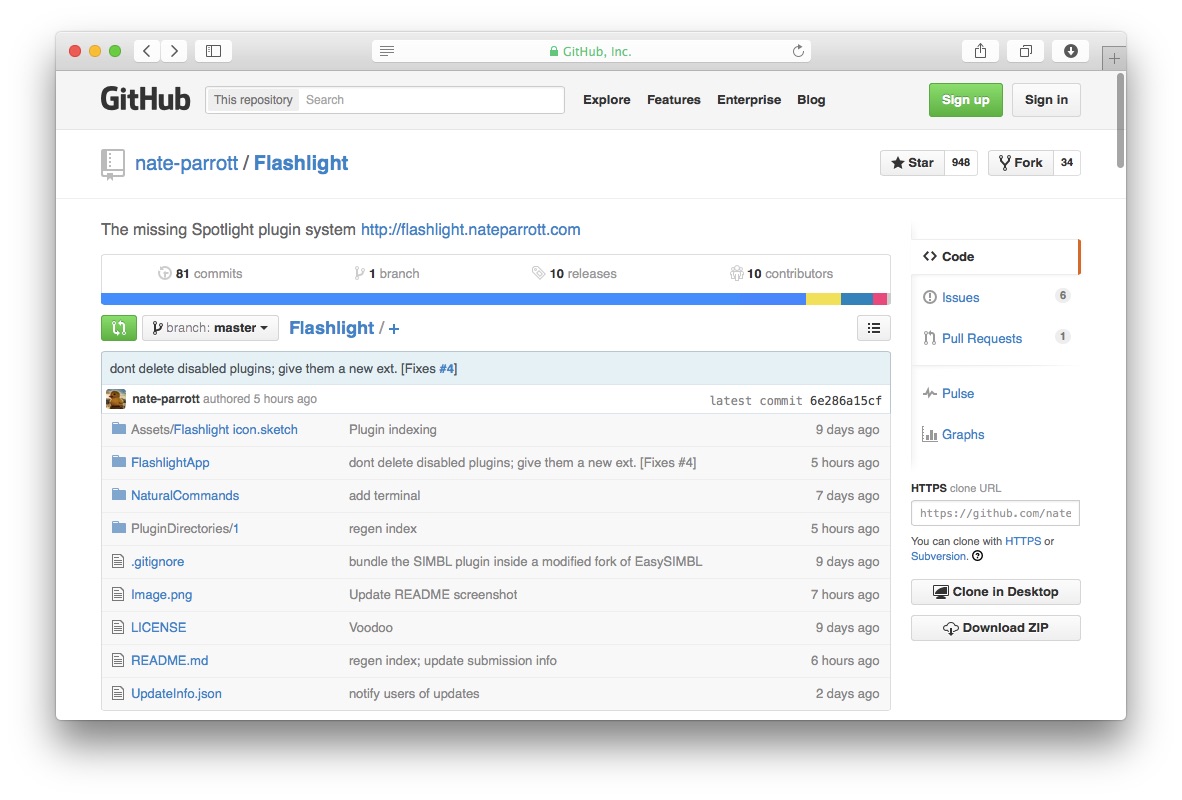
Task: Click Explore in the top navigation
Action: (607, 100)
